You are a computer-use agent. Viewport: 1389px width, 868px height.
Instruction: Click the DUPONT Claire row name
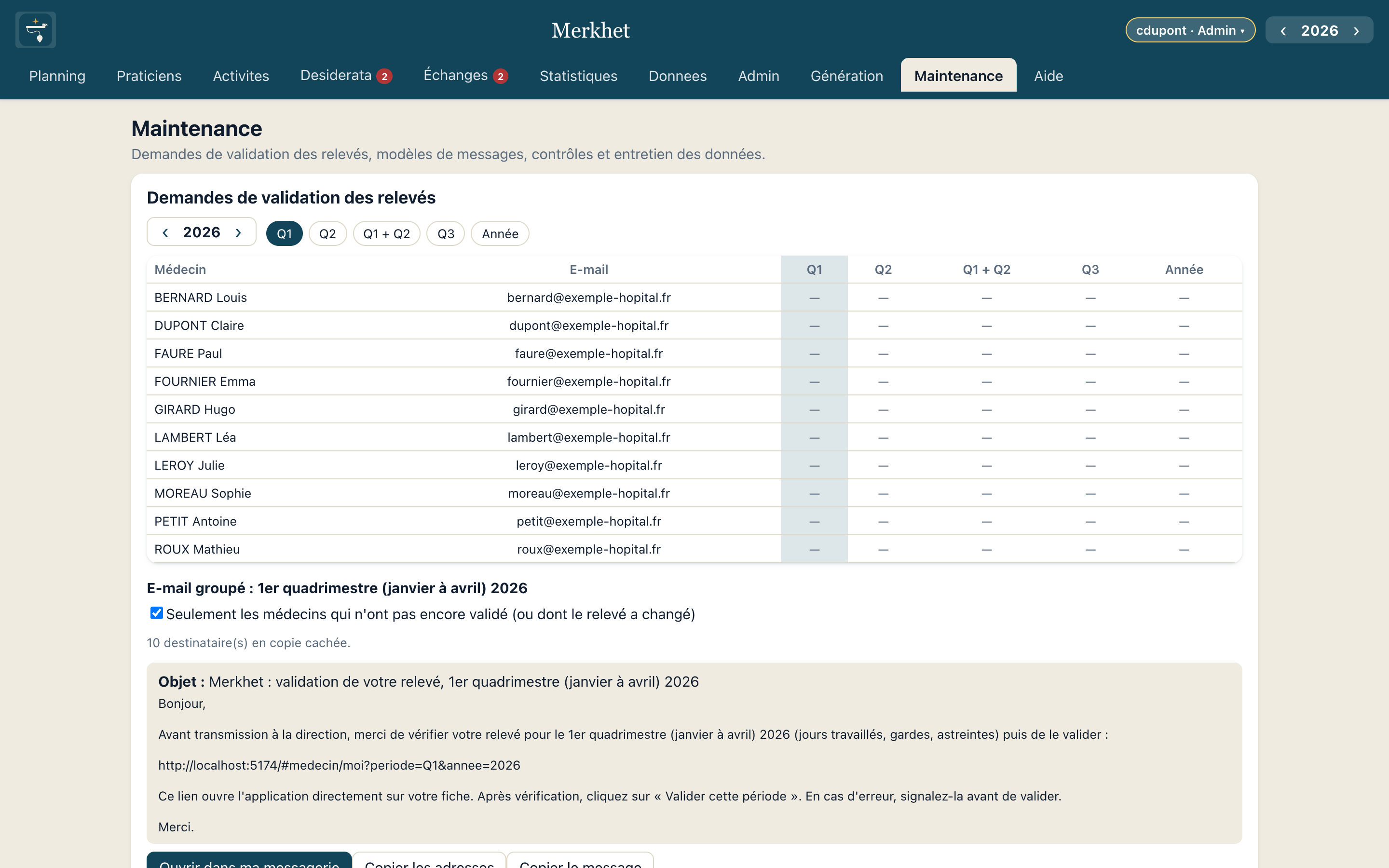pyautogui.click(x=199, y=325)
